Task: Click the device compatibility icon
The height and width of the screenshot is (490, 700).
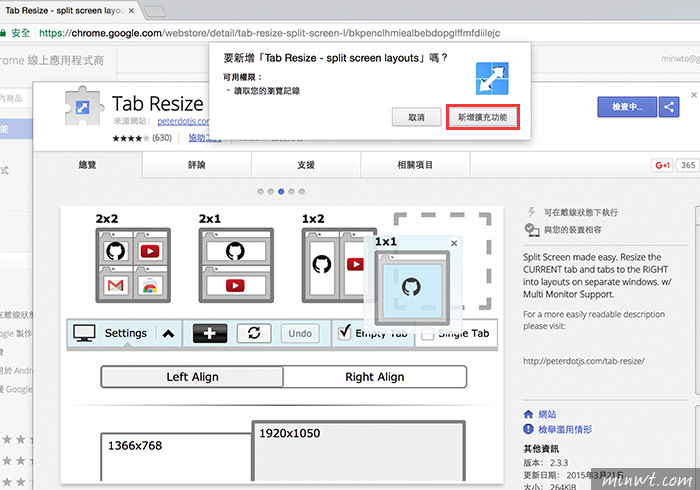Action: click(x=531, y=230)
